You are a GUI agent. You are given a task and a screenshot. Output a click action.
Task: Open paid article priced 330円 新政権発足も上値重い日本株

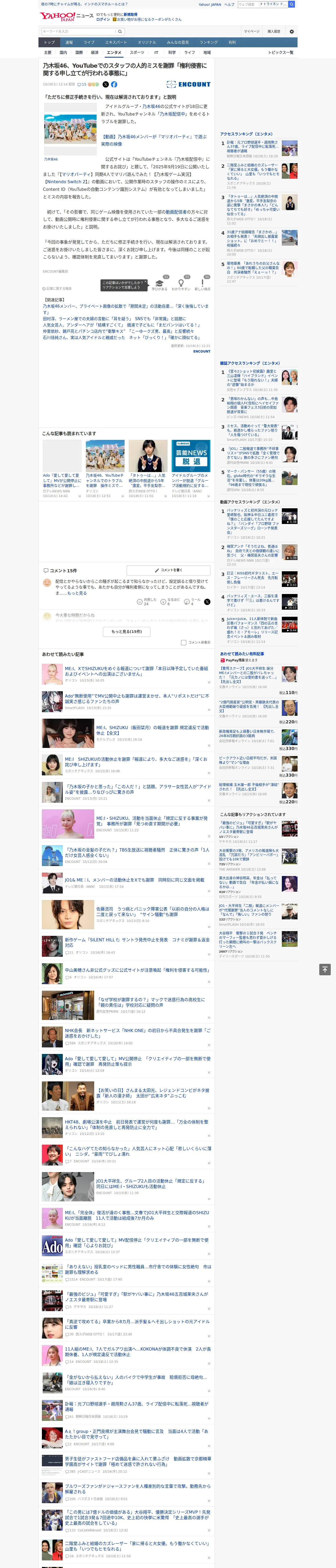pos(247,734)
